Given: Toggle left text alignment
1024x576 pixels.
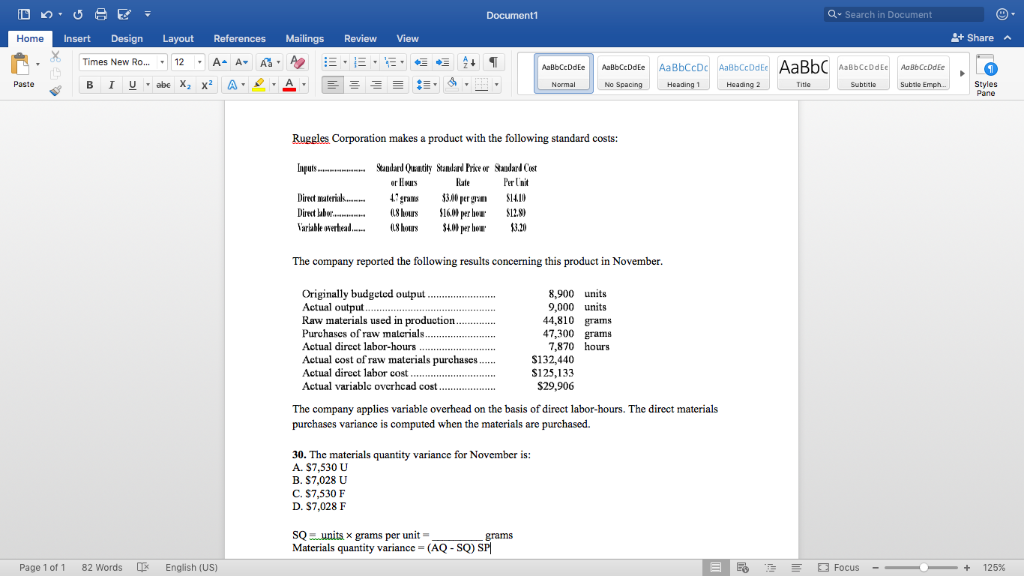Looking at the screenshot, I should click(x=332, y=85).
